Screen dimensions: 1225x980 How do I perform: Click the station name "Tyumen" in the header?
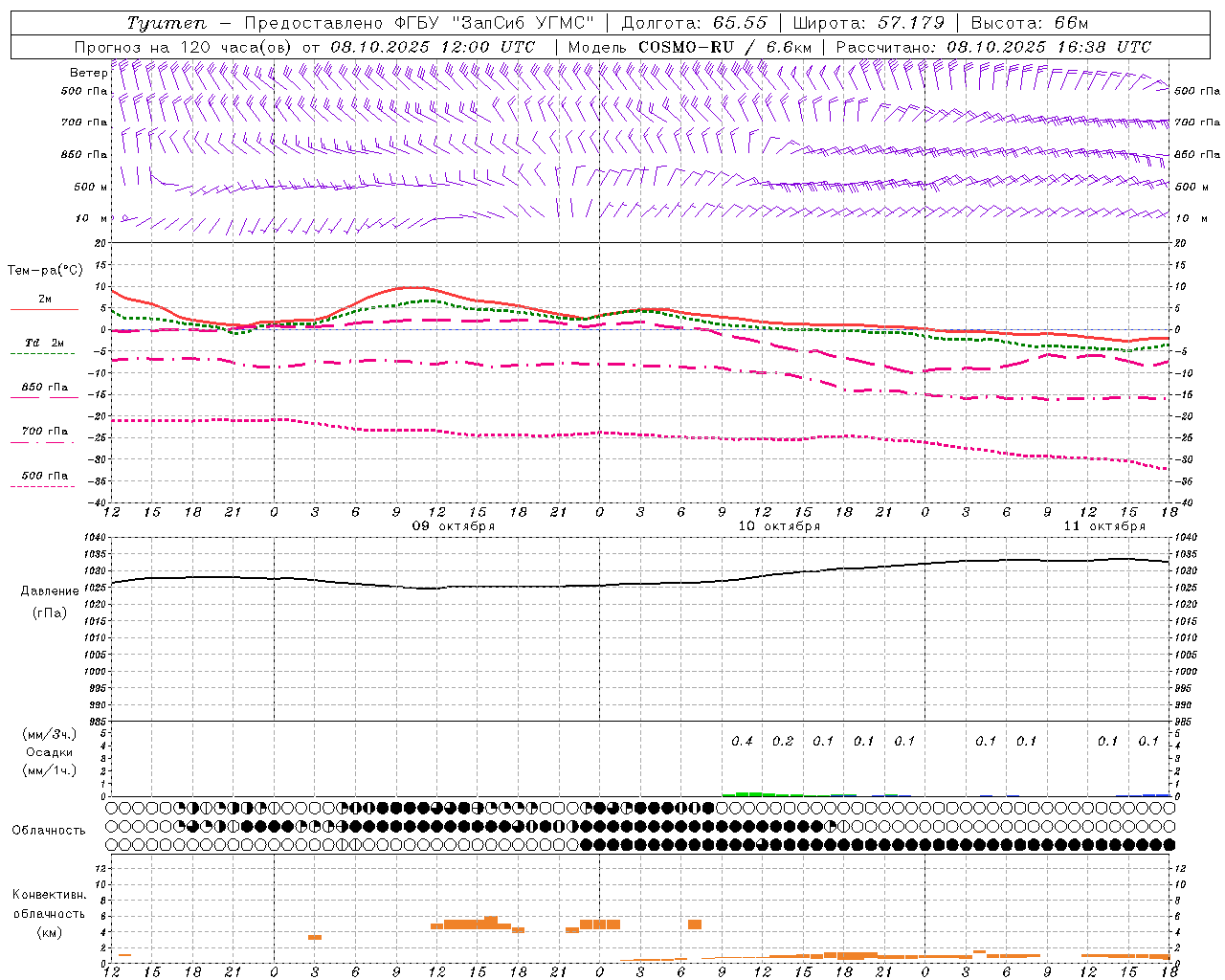166,23
